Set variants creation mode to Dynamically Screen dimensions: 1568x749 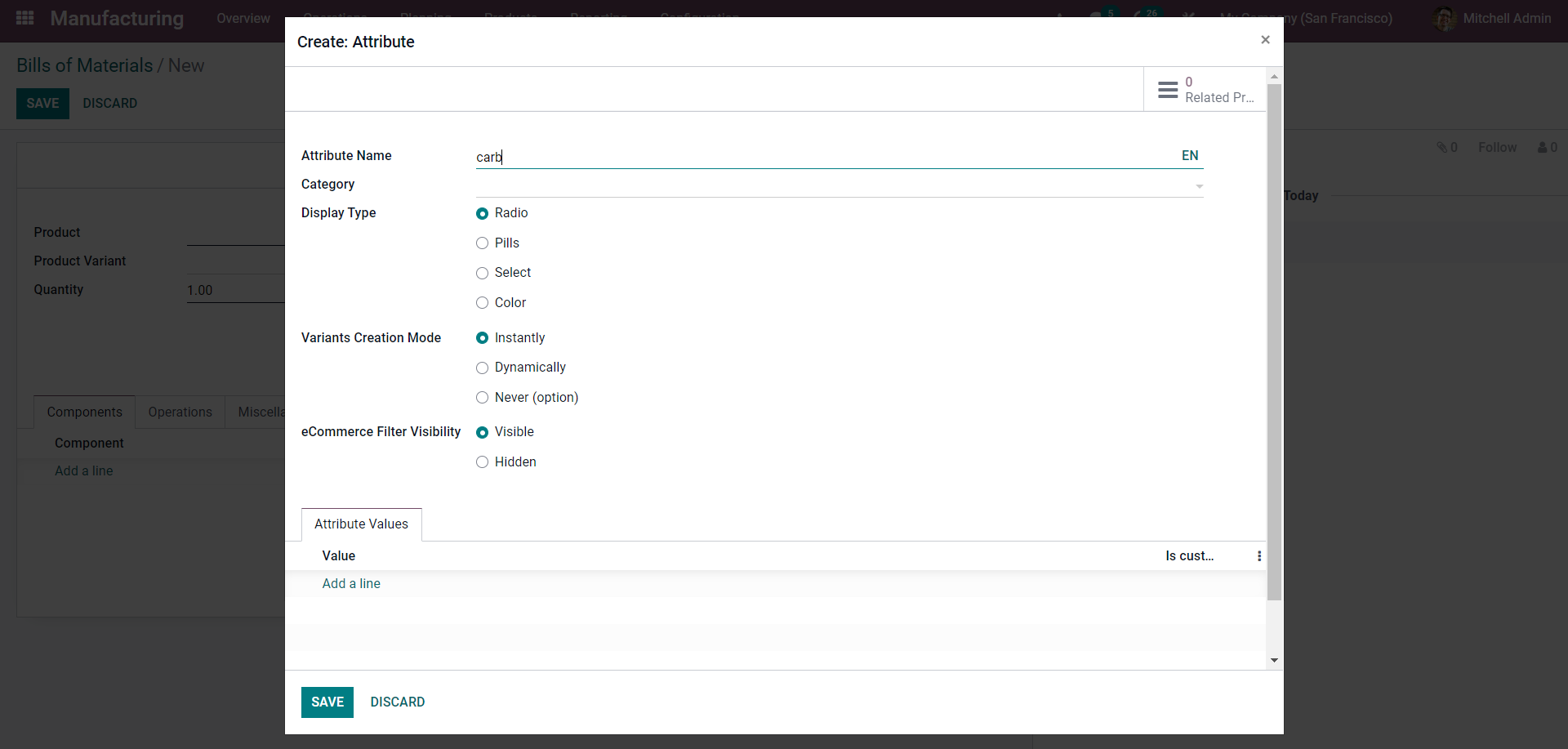[482, 368]
